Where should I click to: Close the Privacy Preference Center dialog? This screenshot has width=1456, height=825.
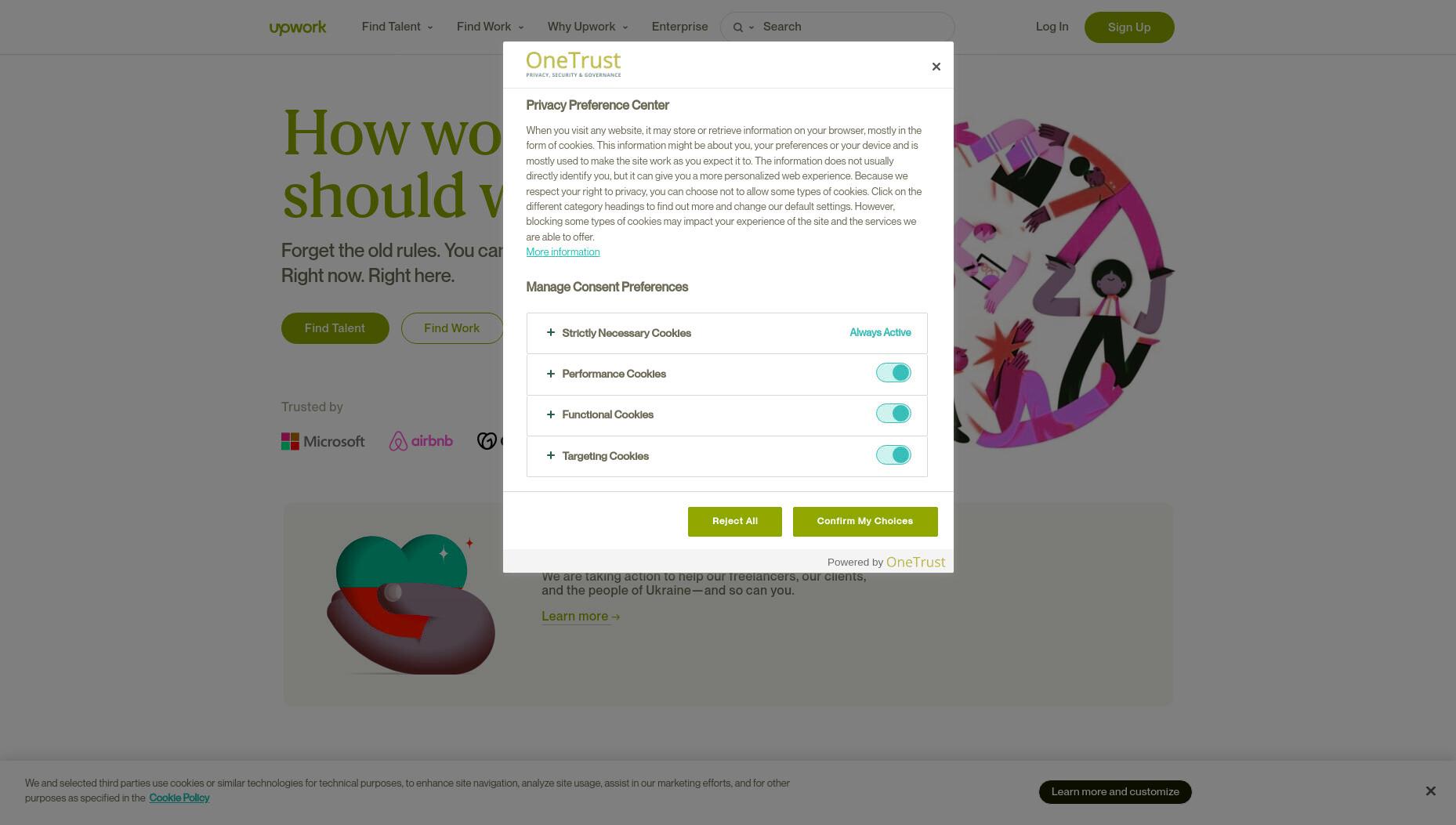[x=936, y=67]
